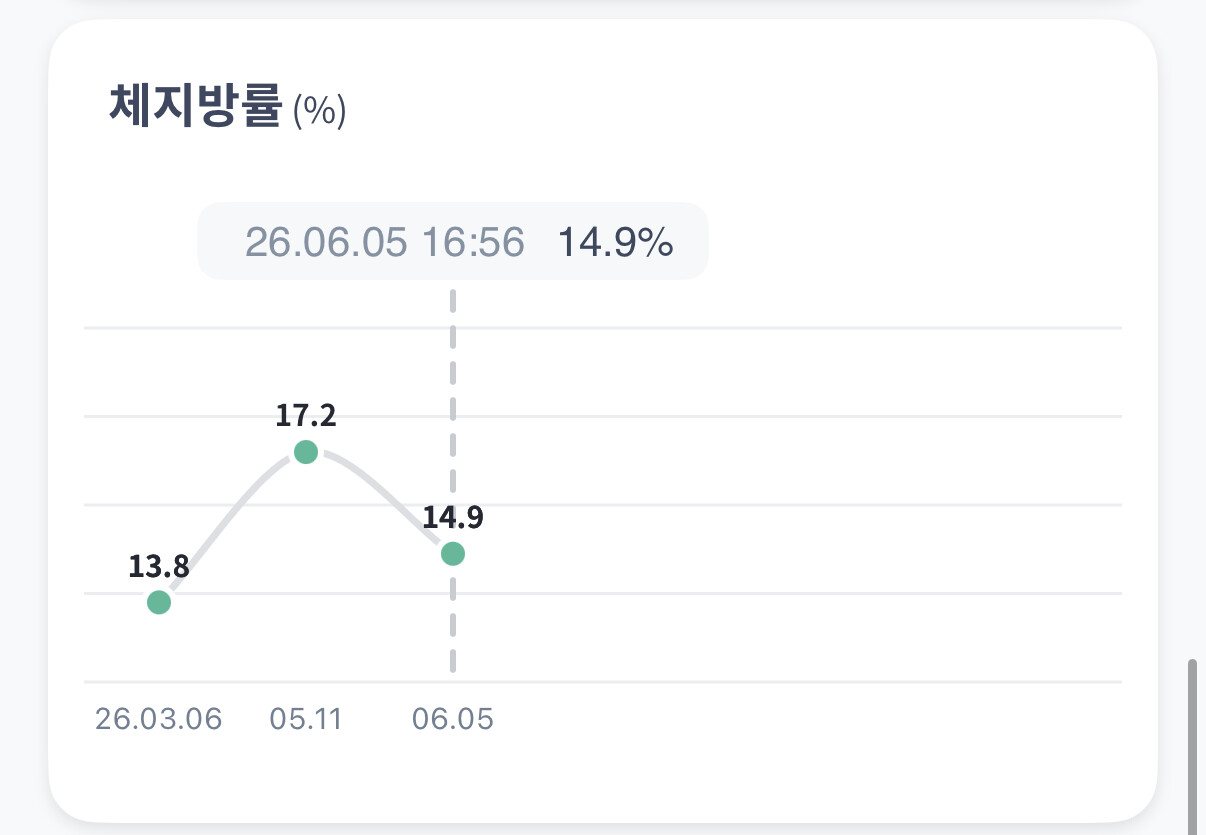This screenshot has width=1206, height=835.
Task: Click the vertical scrollbar thumb on the right edge
Action: click(x=1191, y=746)
